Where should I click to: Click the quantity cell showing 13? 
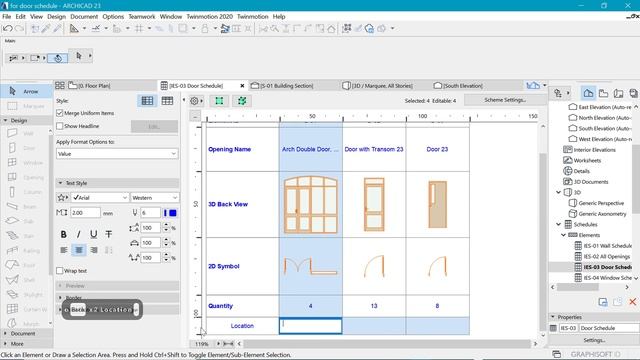tap(374, 306)
